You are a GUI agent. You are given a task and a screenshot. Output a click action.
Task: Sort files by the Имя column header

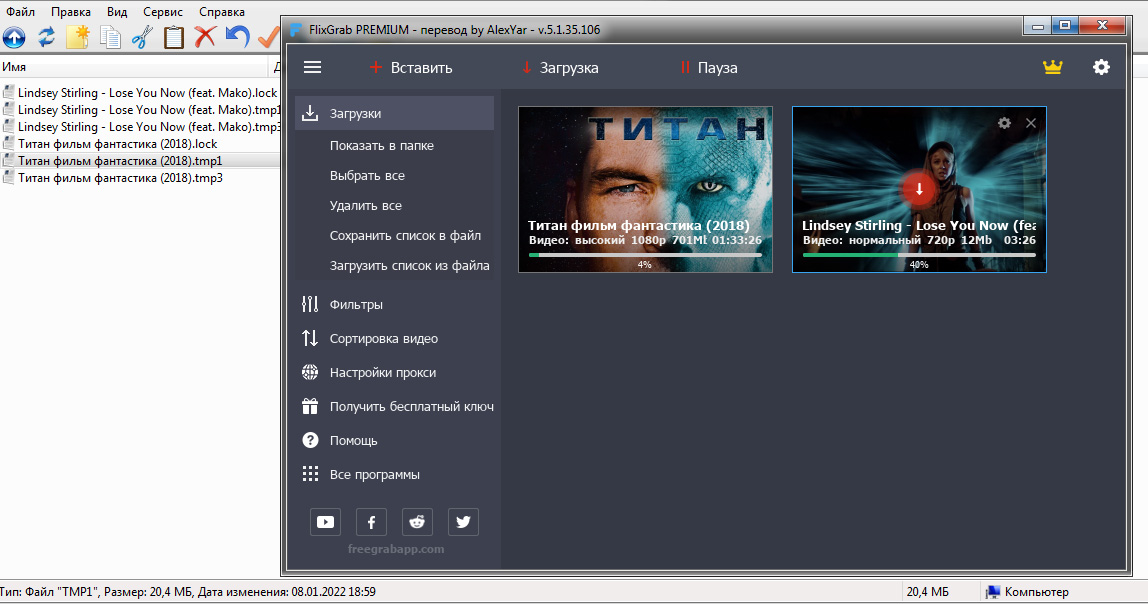coord(135,67)
